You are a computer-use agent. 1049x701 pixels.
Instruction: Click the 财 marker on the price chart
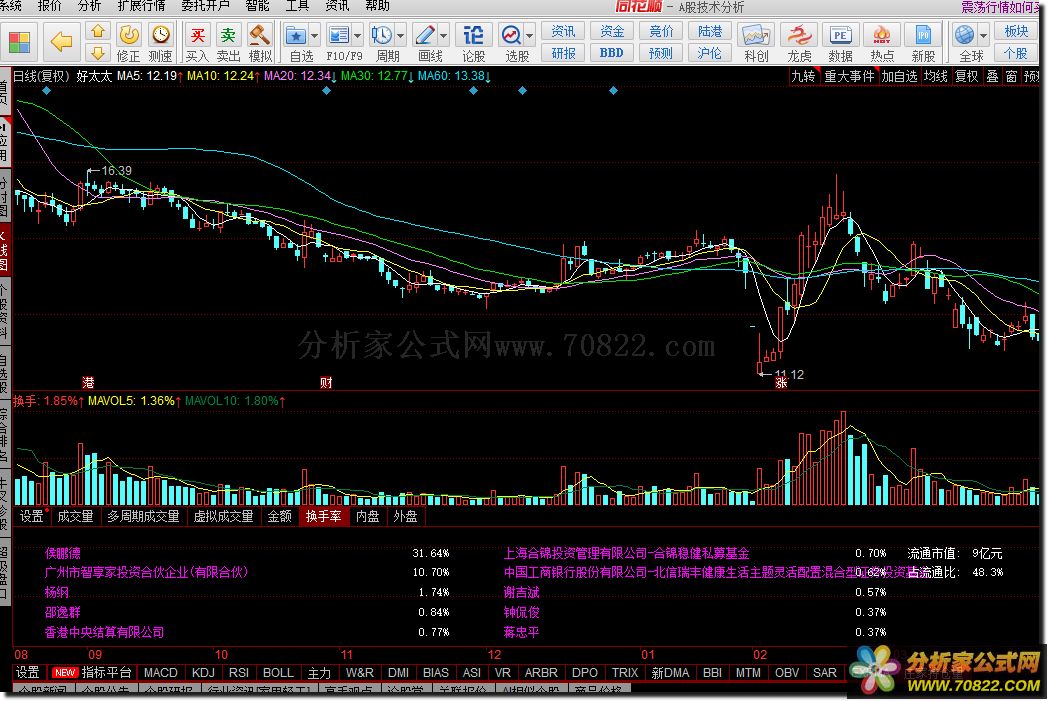[326, 383]
